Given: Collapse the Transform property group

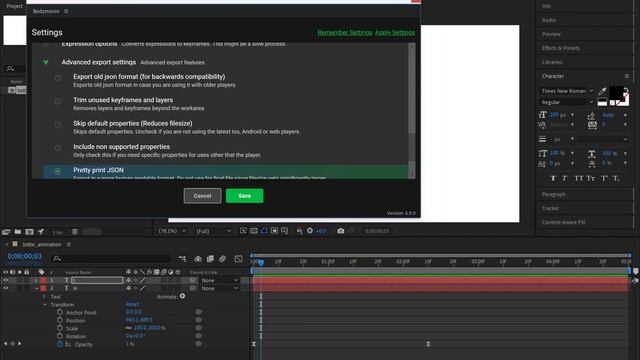Looking at the screenshot, I should (x=44, y=304).
